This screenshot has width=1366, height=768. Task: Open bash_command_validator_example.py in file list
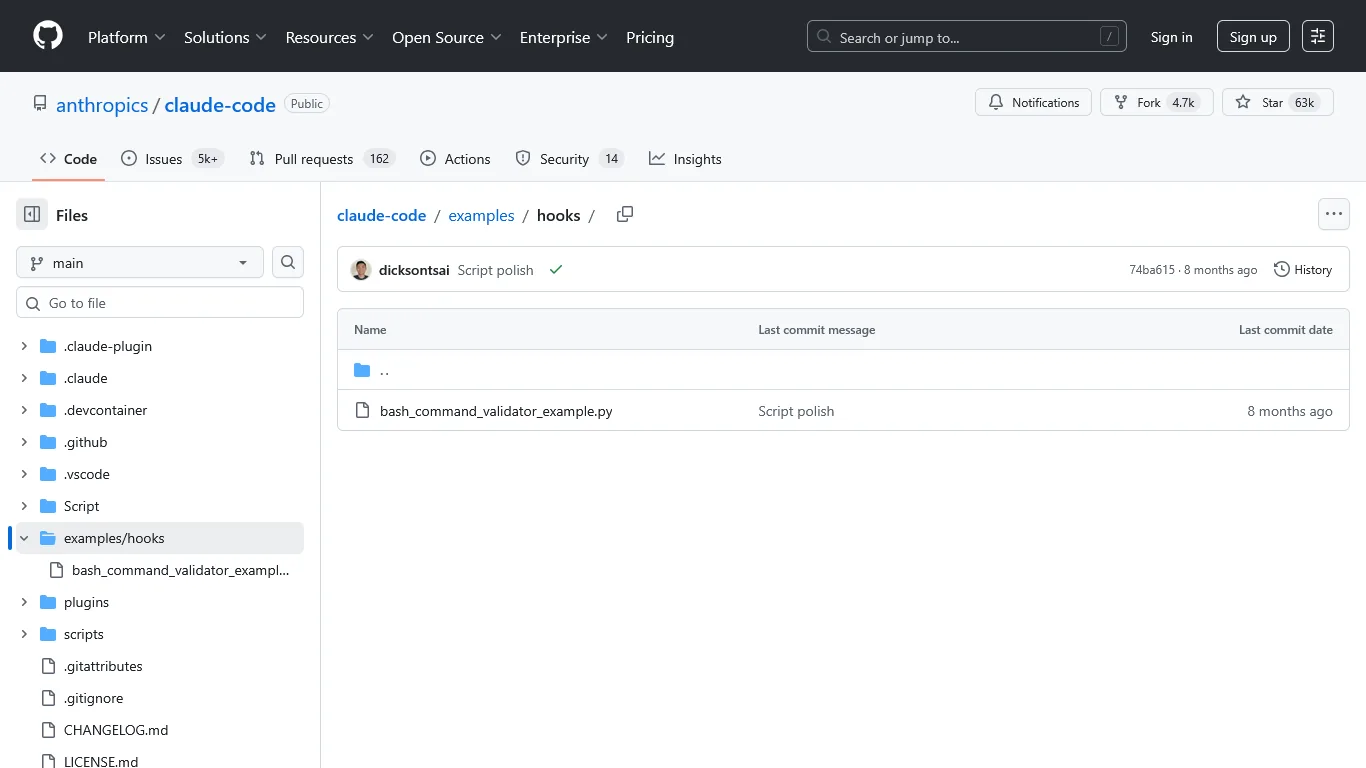496,411
